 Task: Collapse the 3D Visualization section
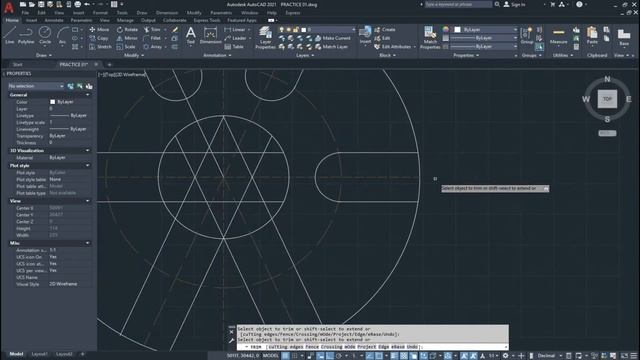click(87, 151)
